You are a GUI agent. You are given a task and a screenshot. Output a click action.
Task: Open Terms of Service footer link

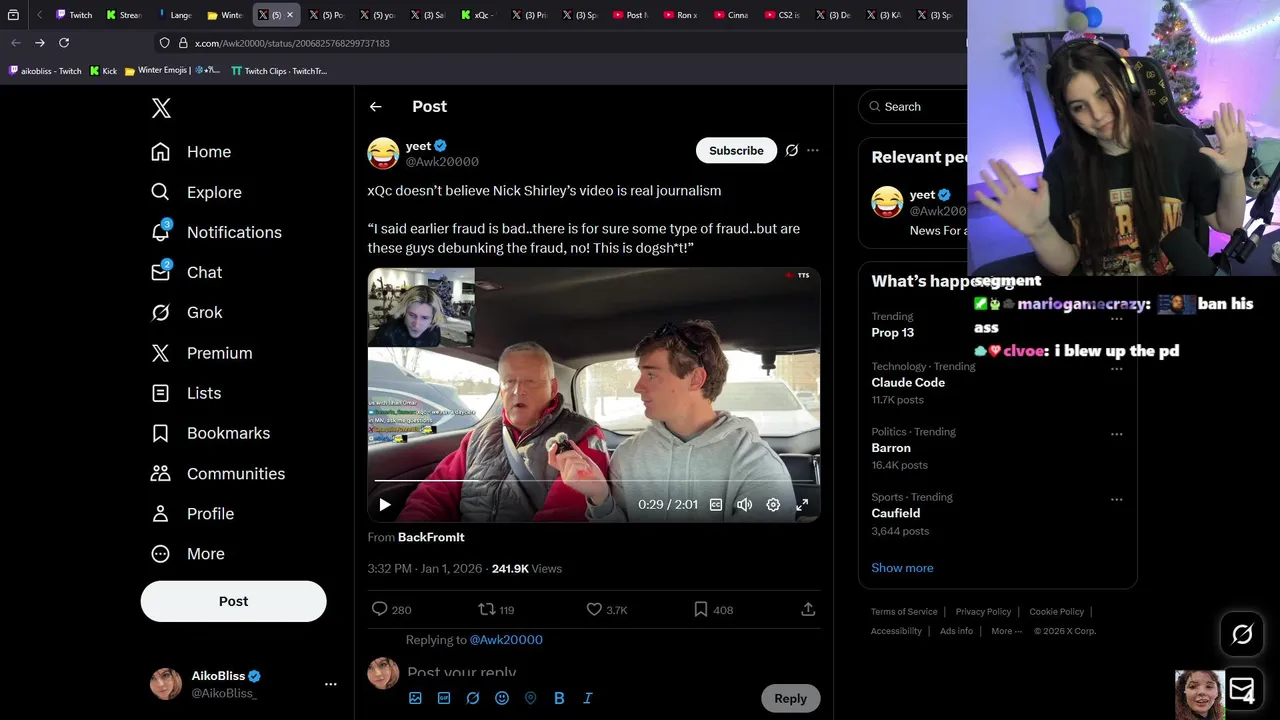[904, 612]
